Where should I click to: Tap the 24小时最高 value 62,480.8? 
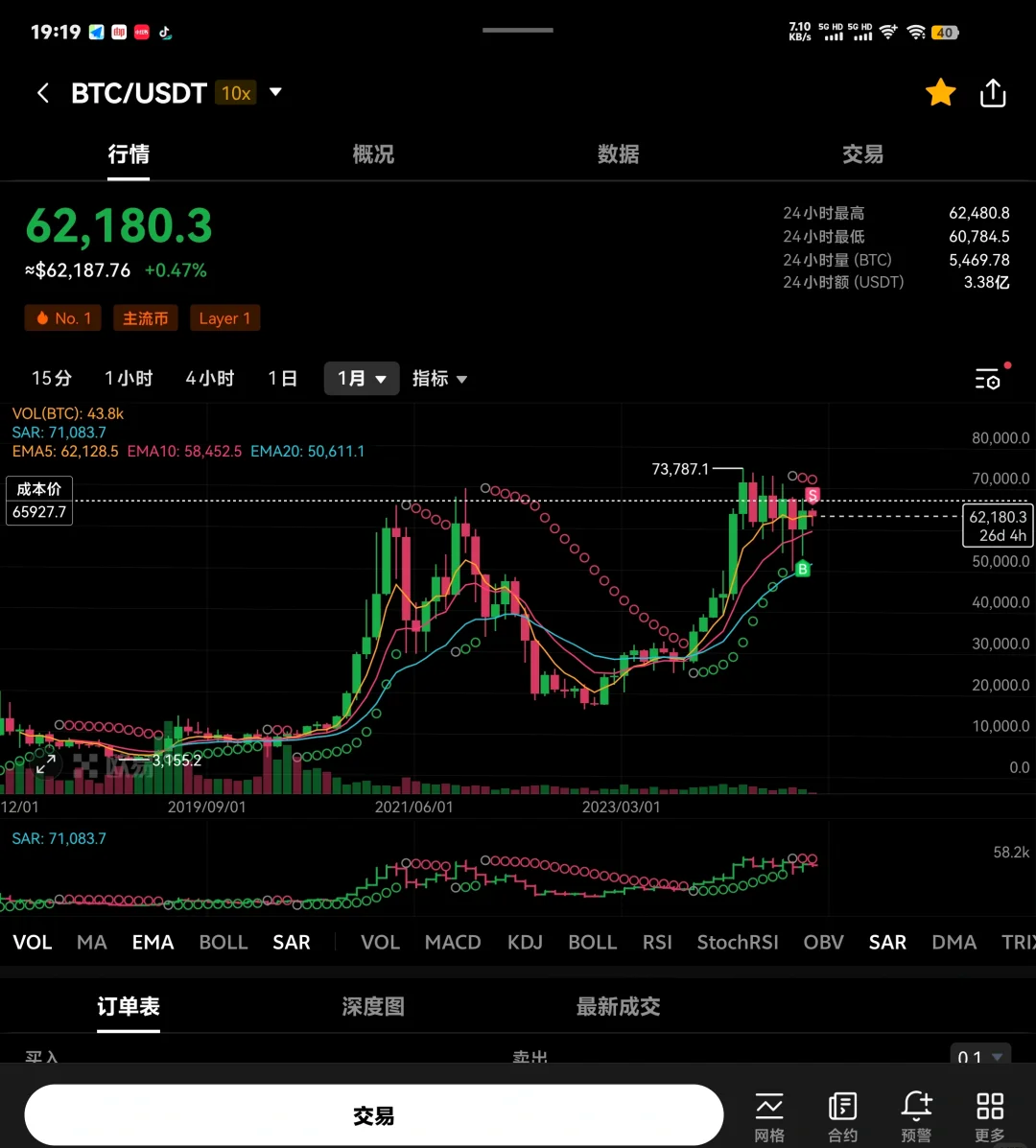coord(978,213)
